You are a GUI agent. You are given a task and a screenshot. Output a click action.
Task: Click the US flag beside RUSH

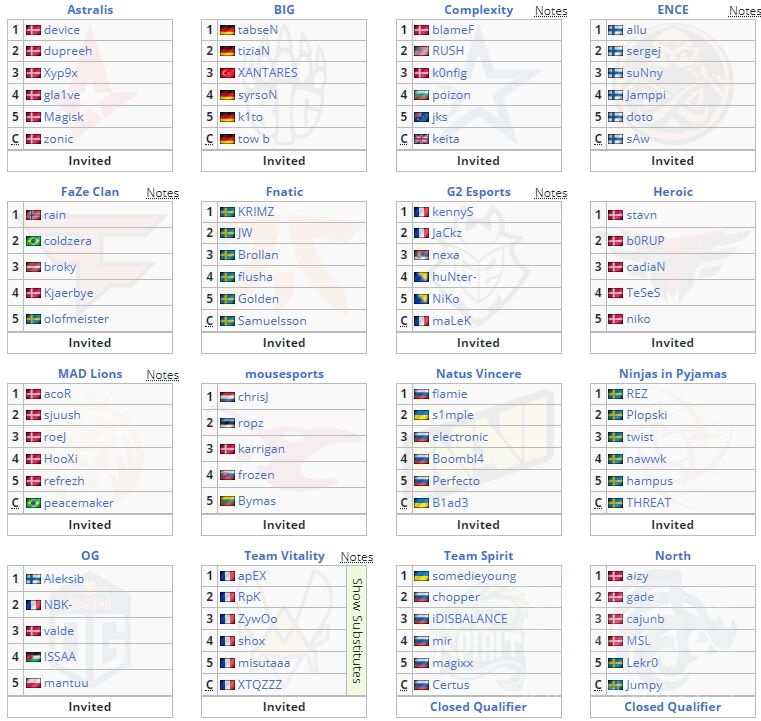tap(421, 51)
